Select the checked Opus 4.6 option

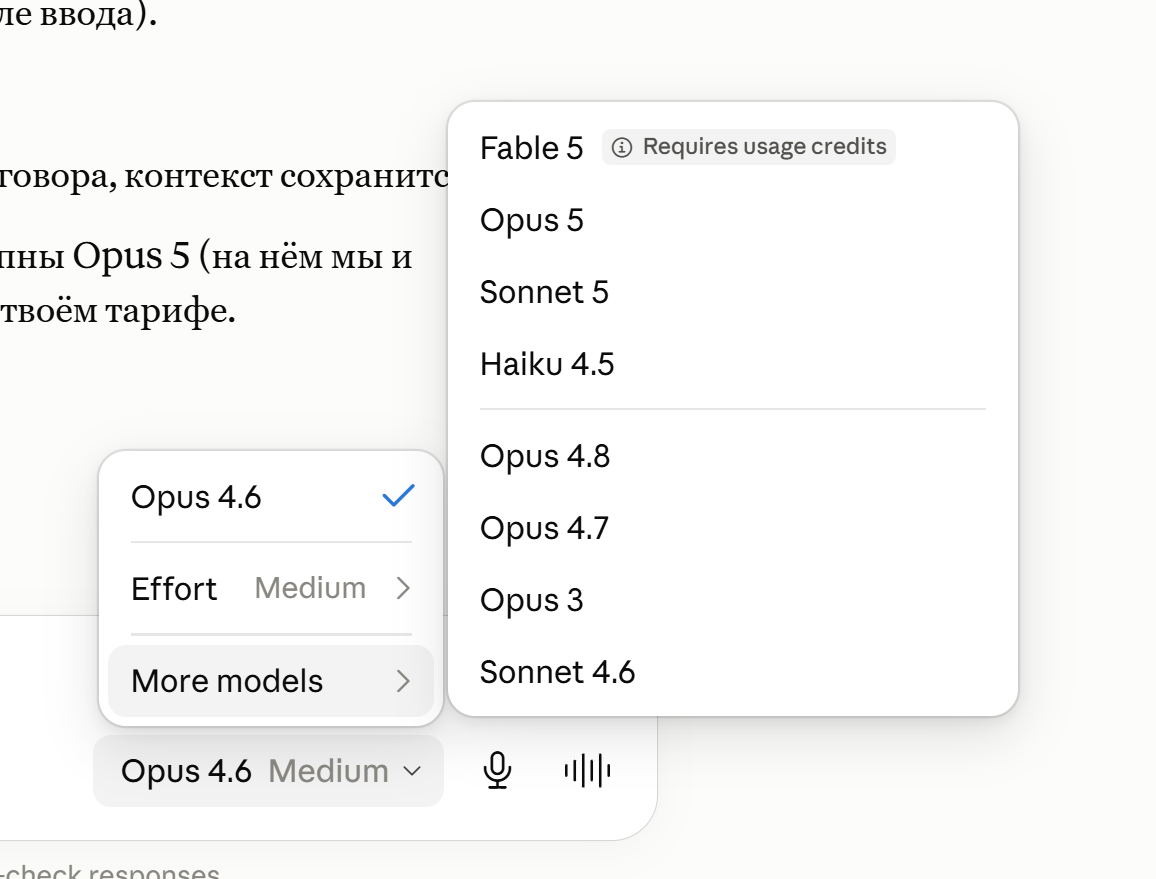click(271, 496)
